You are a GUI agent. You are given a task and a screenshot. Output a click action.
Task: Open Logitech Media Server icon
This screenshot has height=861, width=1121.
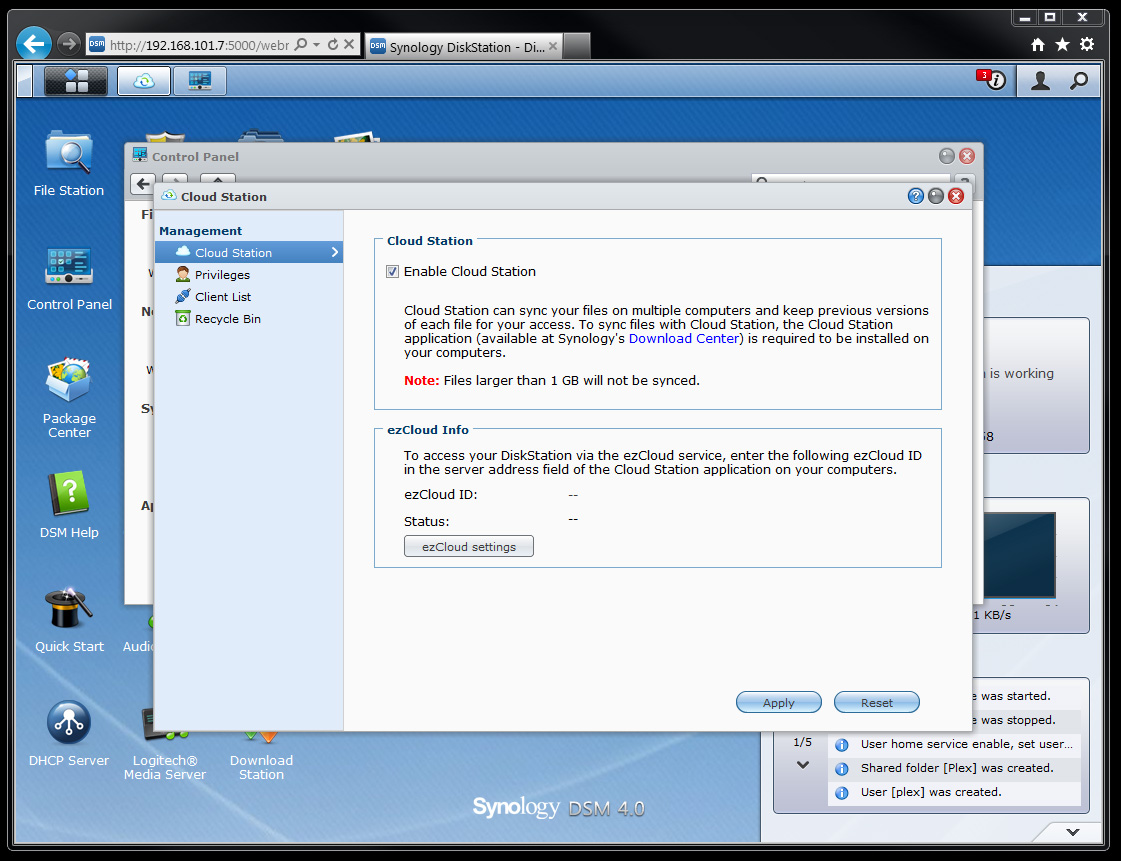pos(164,745)
